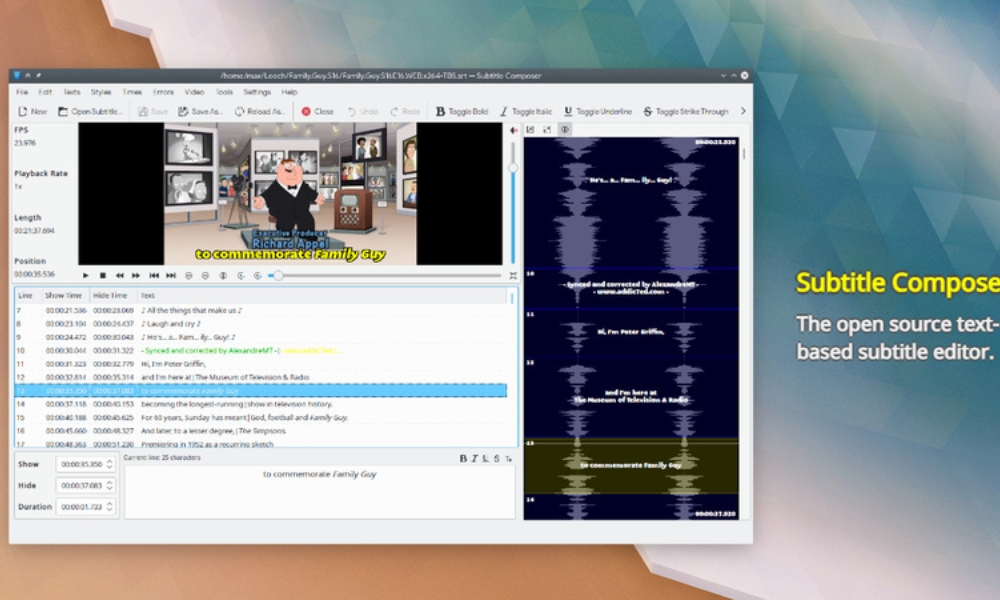Select line 8 "Laugh and cry"
The image size is (1000, 600).
point(261,324)
